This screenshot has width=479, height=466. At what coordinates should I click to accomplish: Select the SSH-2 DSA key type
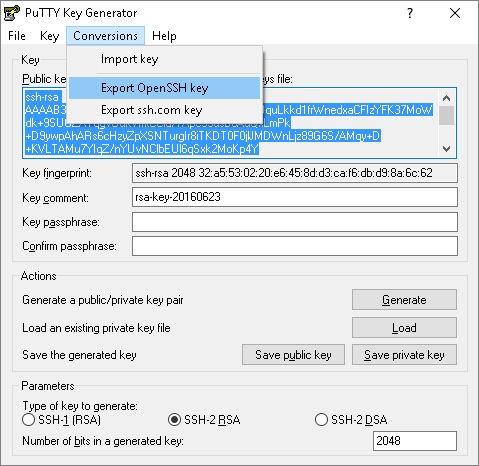click(321, 420)
